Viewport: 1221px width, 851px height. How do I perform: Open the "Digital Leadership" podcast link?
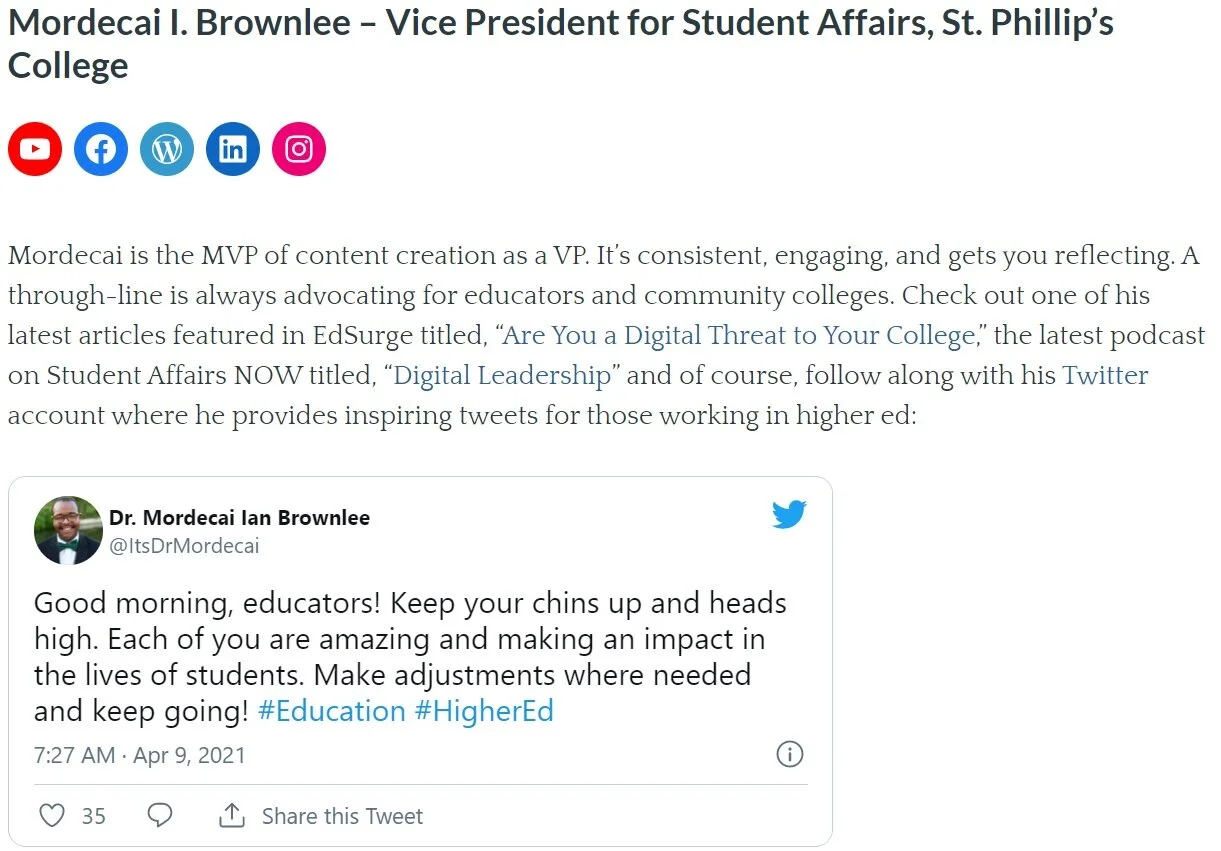pos(502,376)
